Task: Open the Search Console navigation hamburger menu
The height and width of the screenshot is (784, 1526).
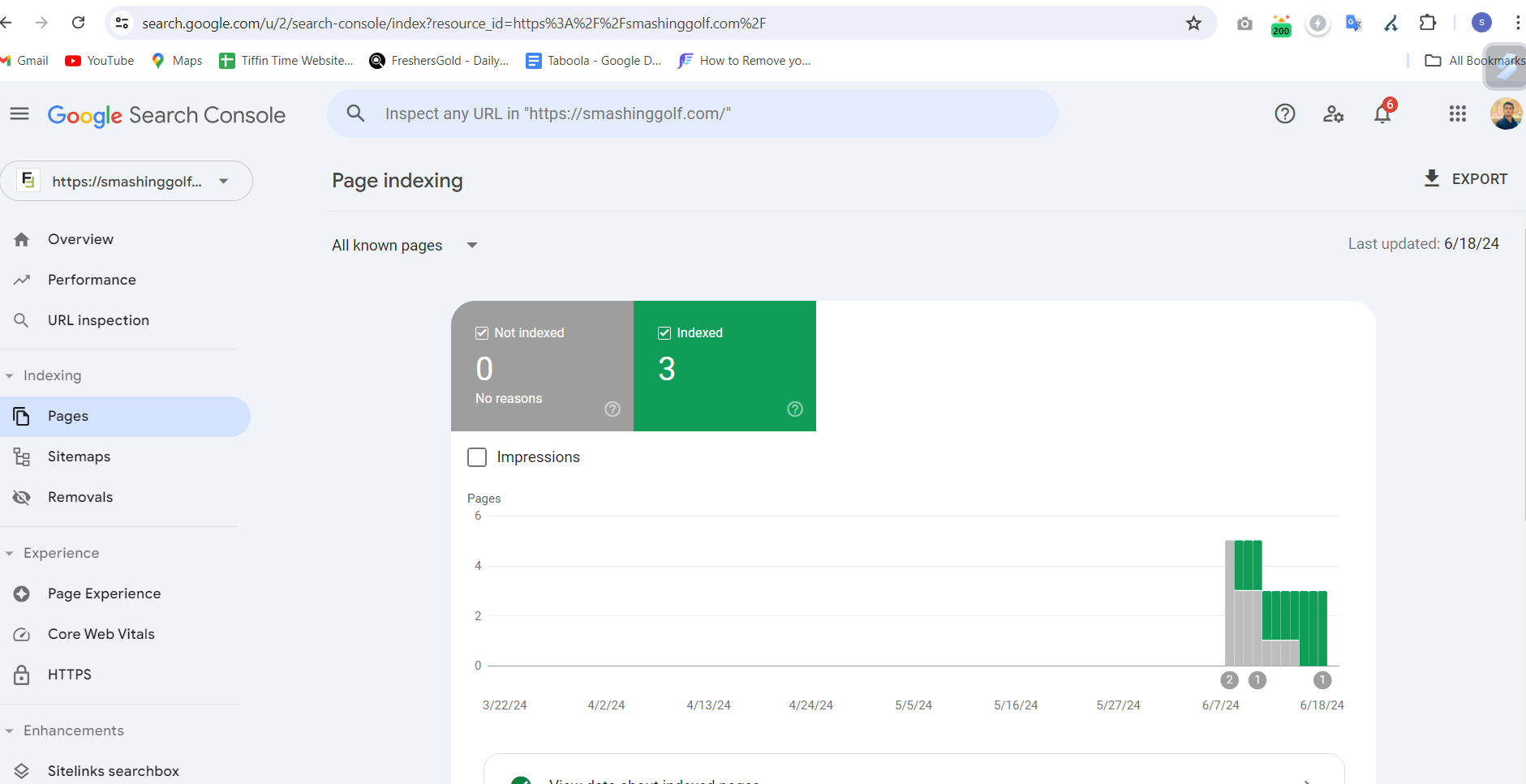Action: (x=19, y=114)
